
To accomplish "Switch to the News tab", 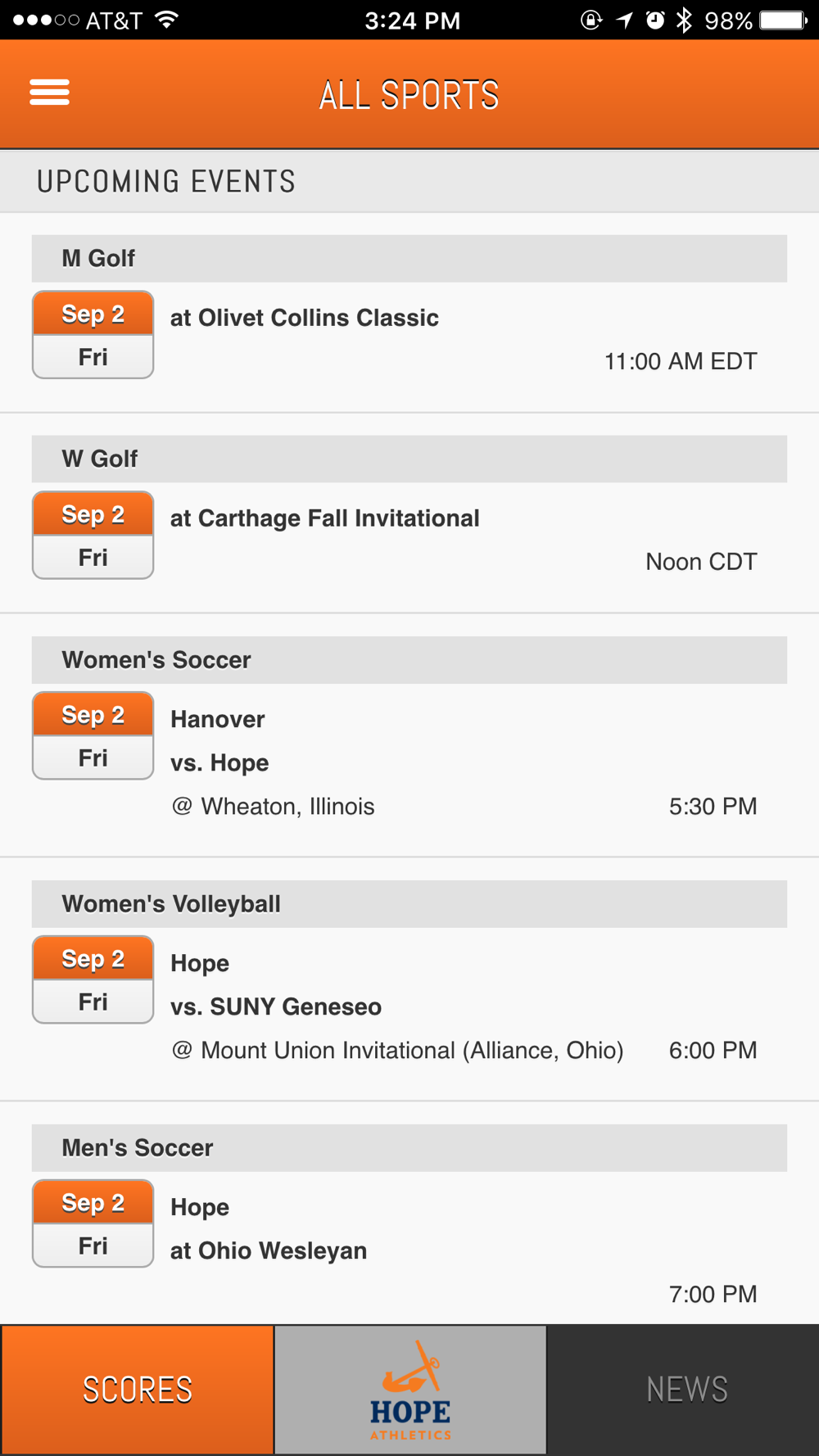I will (686, 1390).
